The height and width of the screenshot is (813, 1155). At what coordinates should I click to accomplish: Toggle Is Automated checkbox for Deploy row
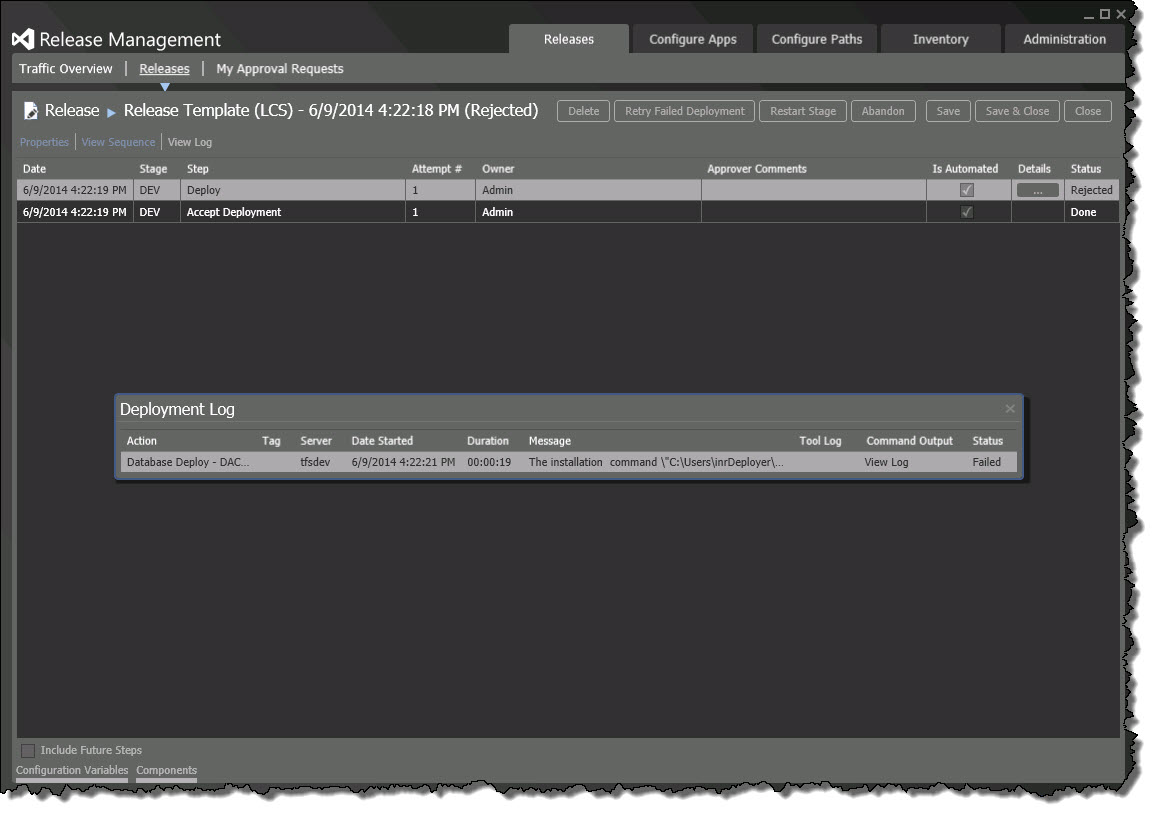coord(966,190)
